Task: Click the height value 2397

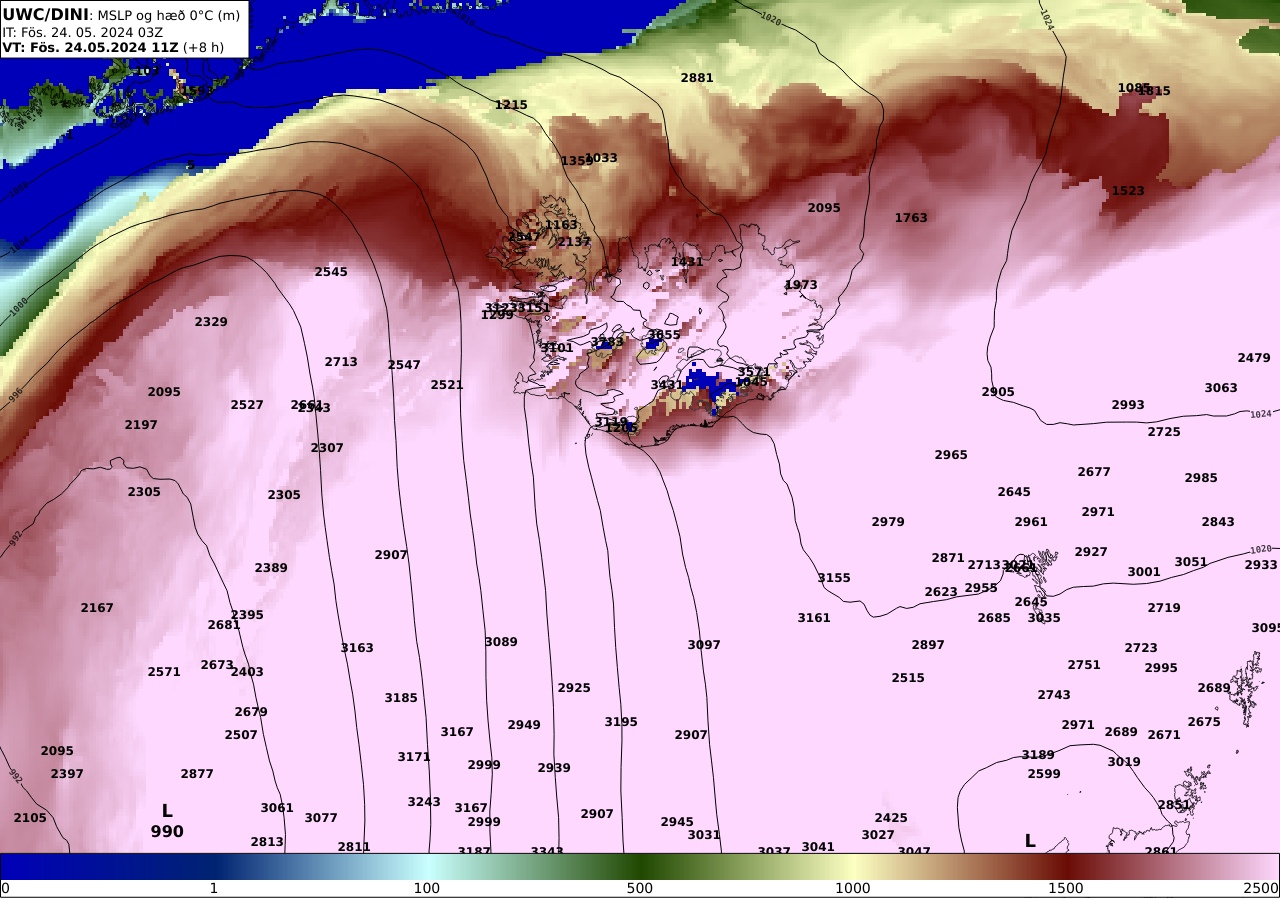Action: (x=67, y=774)
